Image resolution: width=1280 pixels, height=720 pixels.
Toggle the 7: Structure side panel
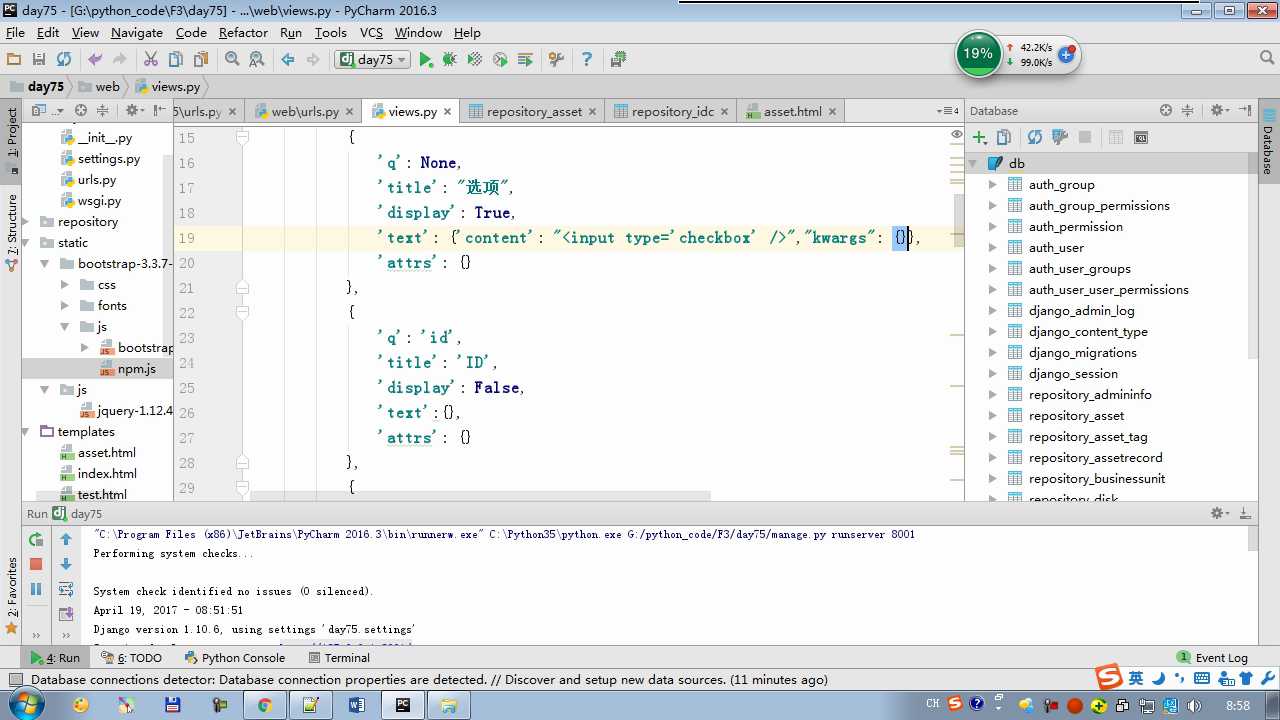(x=12, y=231)
